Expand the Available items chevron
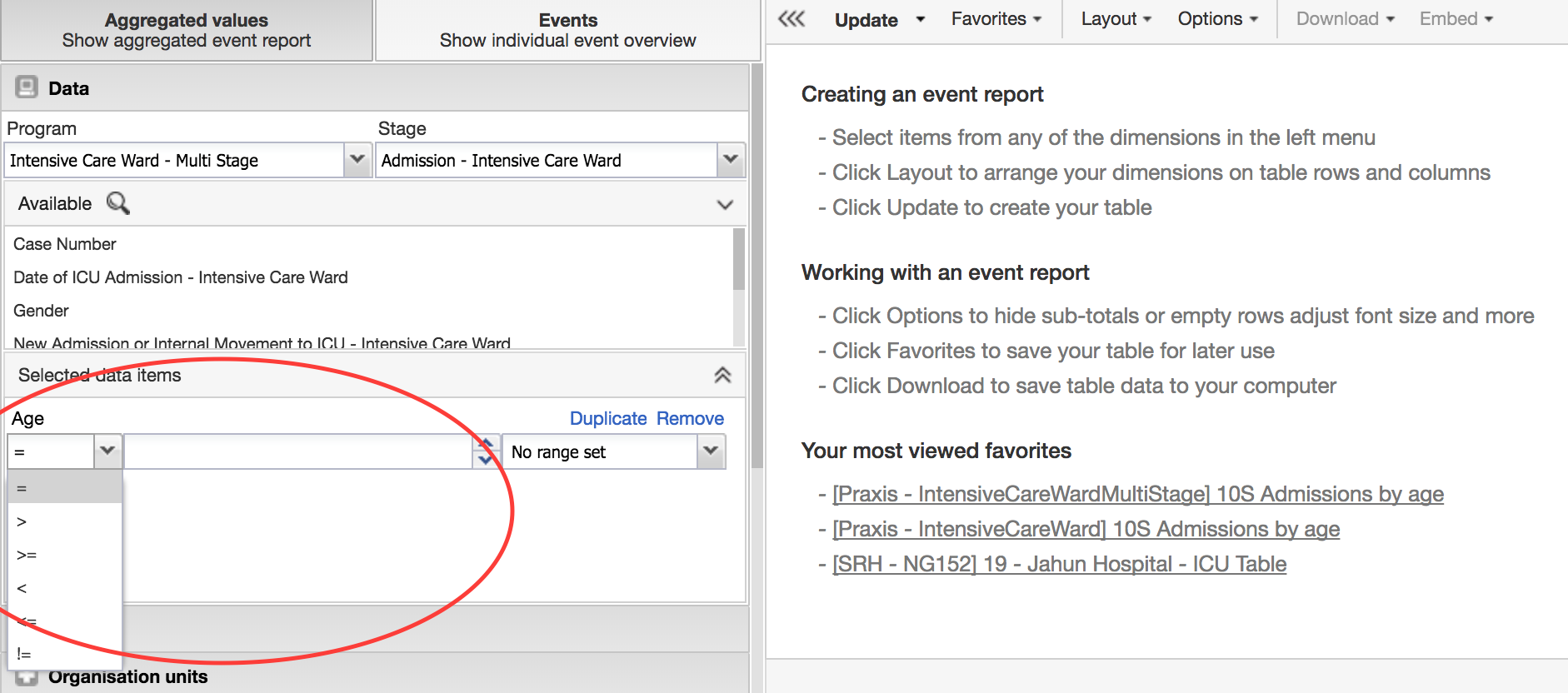The image size is (1568, 693). click(x=725, y=204)
